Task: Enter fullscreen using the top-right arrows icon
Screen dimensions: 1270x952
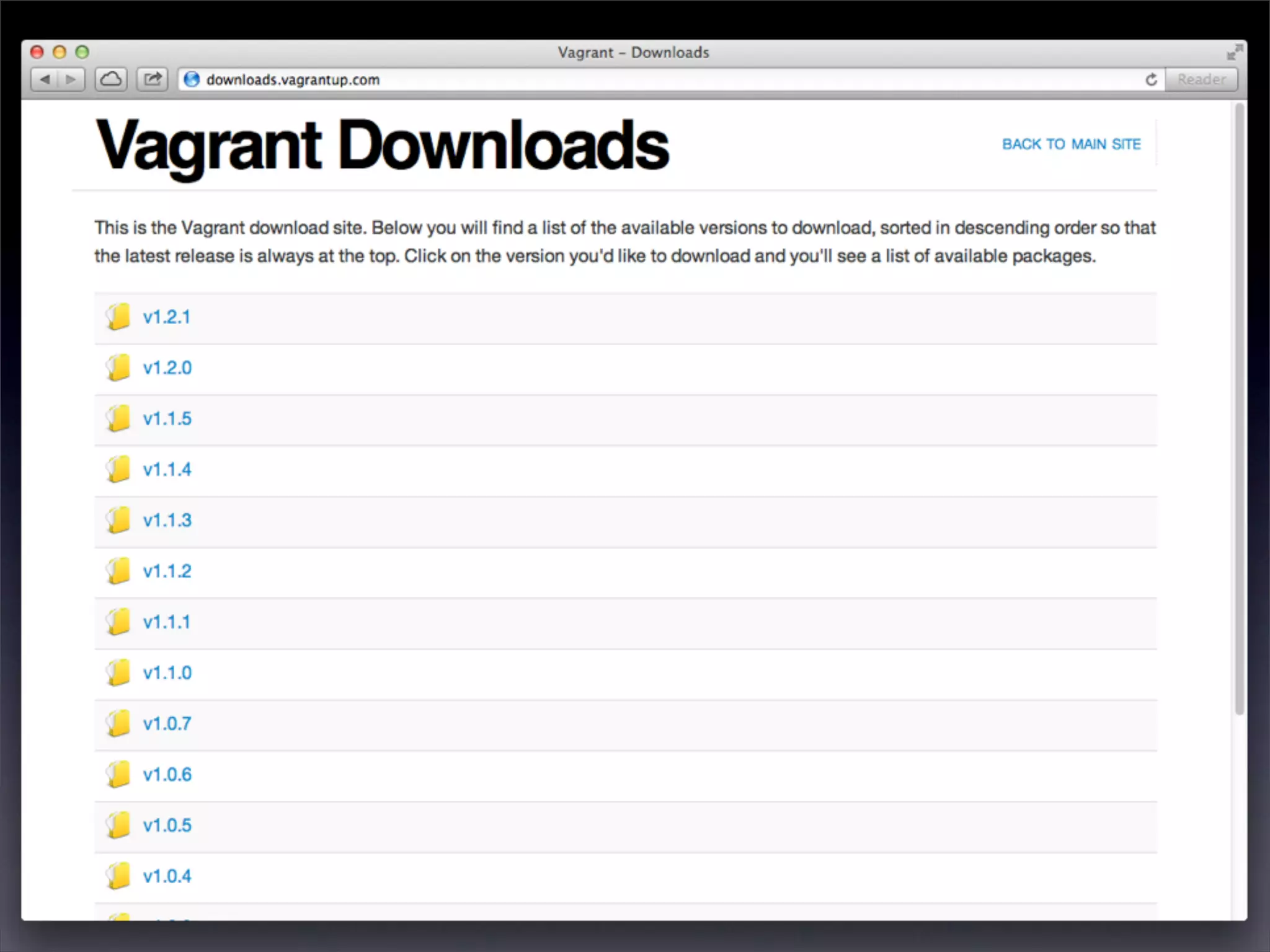Action: pos(1234,52)
